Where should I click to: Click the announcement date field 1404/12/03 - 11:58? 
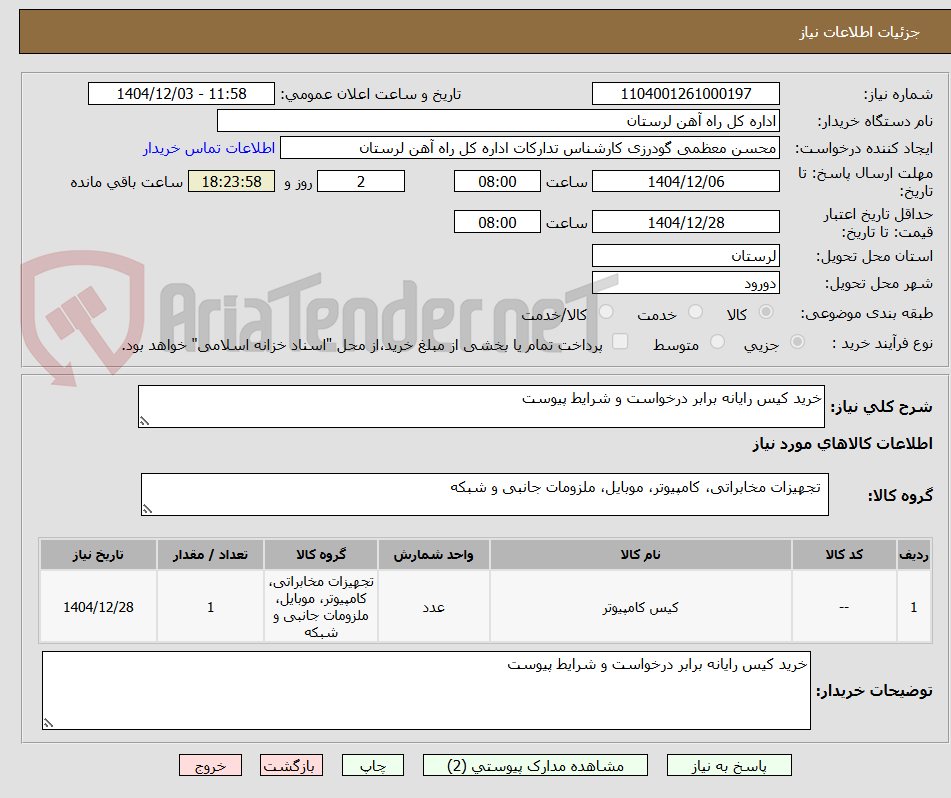click(181, 94)
